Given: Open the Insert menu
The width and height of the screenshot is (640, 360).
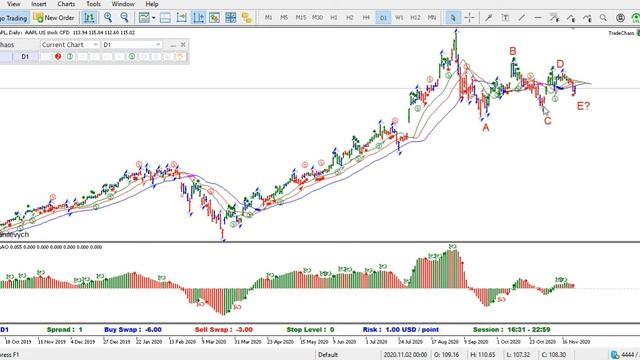Looking at the screenshot, I should point(39,4).
